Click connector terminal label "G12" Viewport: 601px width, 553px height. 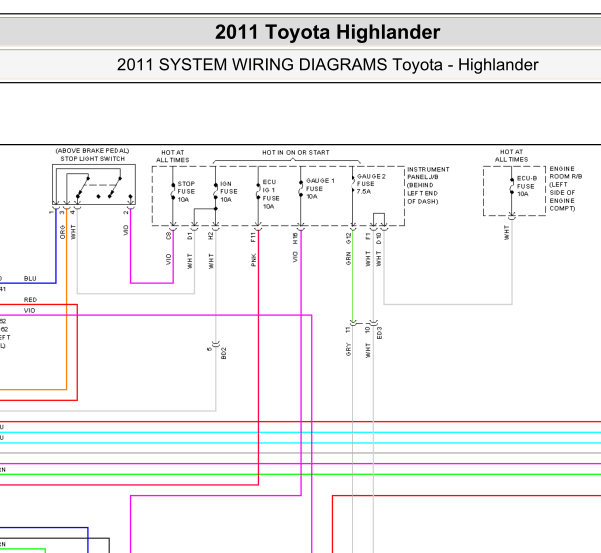tap(348, 238)
